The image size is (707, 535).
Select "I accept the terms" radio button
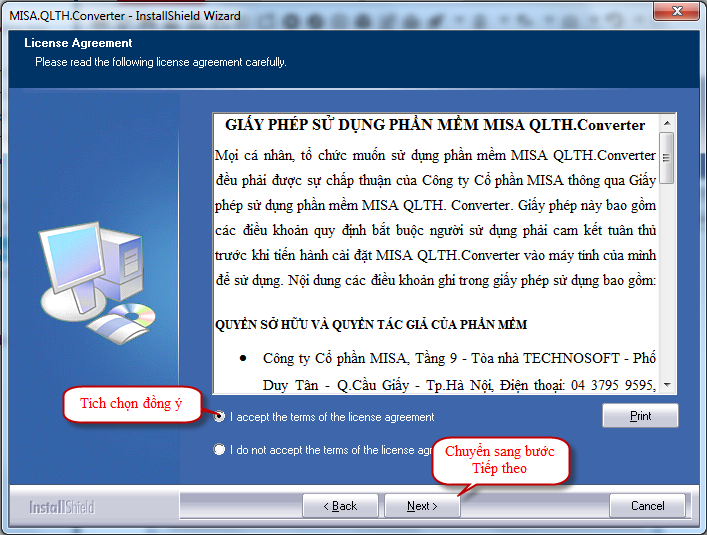coord(220,416)
